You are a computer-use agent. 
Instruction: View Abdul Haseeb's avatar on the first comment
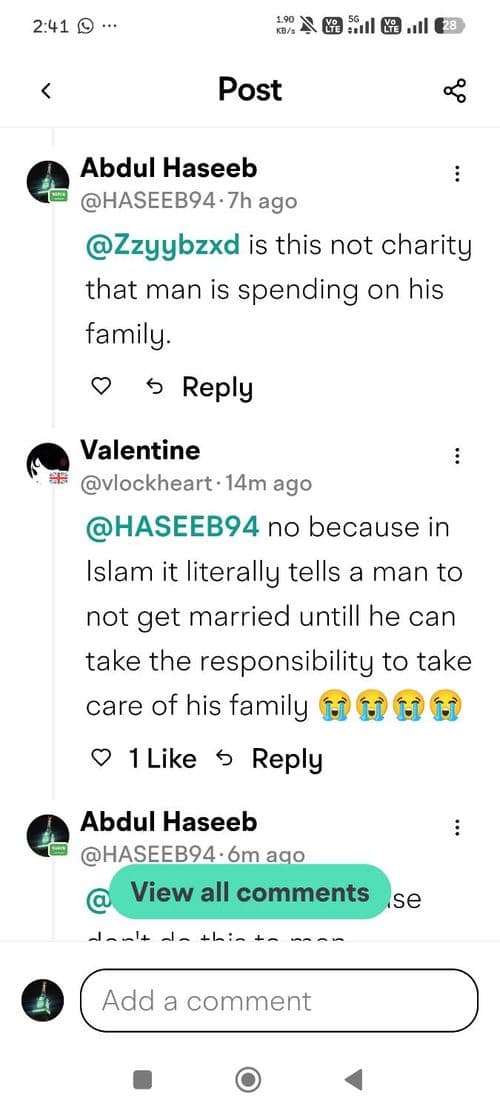click(x=48, y=181)
